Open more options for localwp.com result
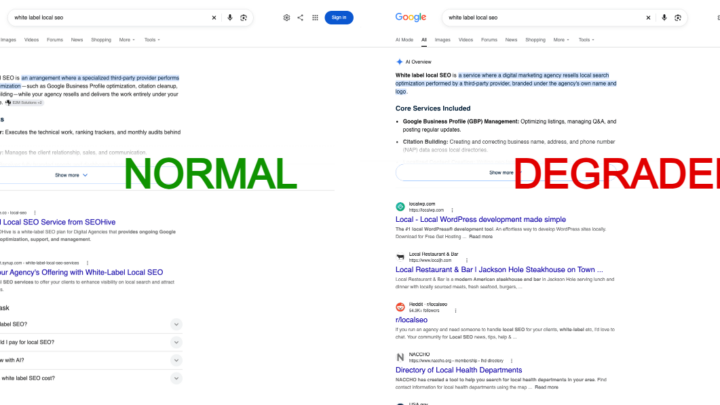 (452, 210)
